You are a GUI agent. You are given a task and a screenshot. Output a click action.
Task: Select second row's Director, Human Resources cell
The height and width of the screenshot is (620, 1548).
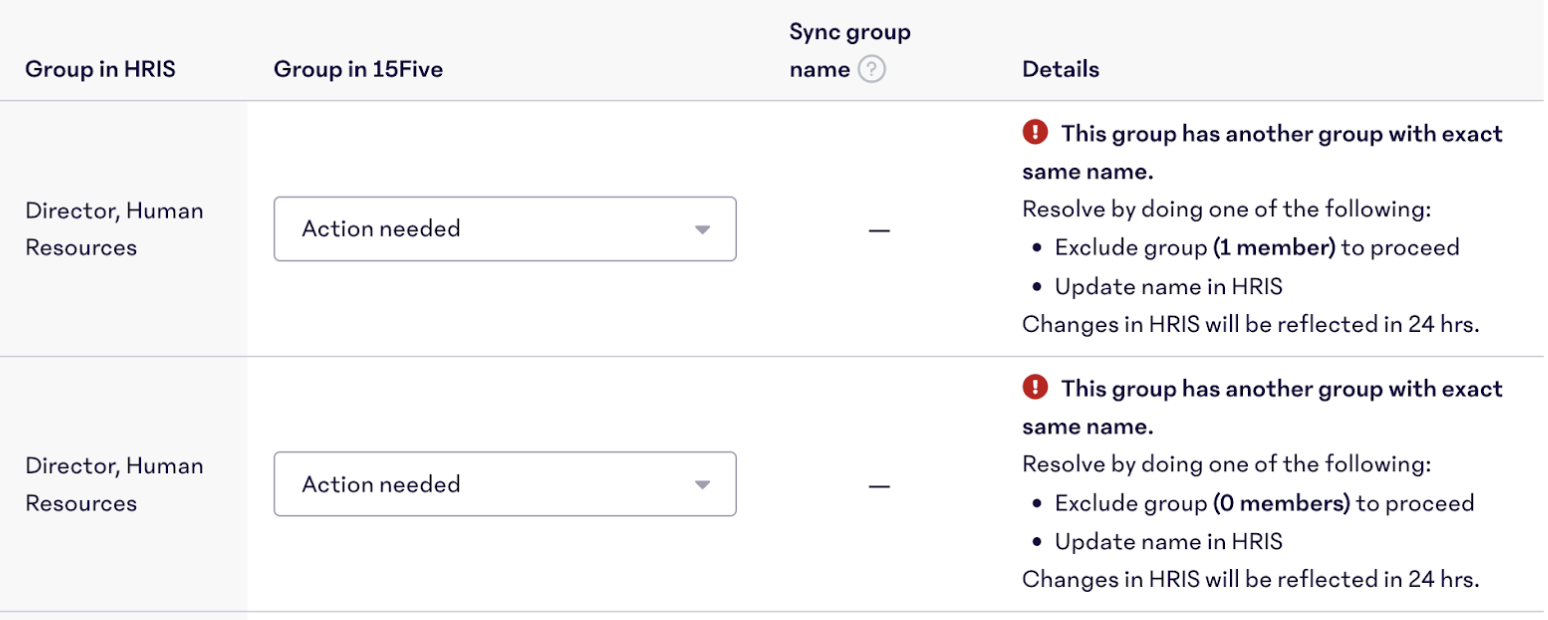click(x=114, y=484)
